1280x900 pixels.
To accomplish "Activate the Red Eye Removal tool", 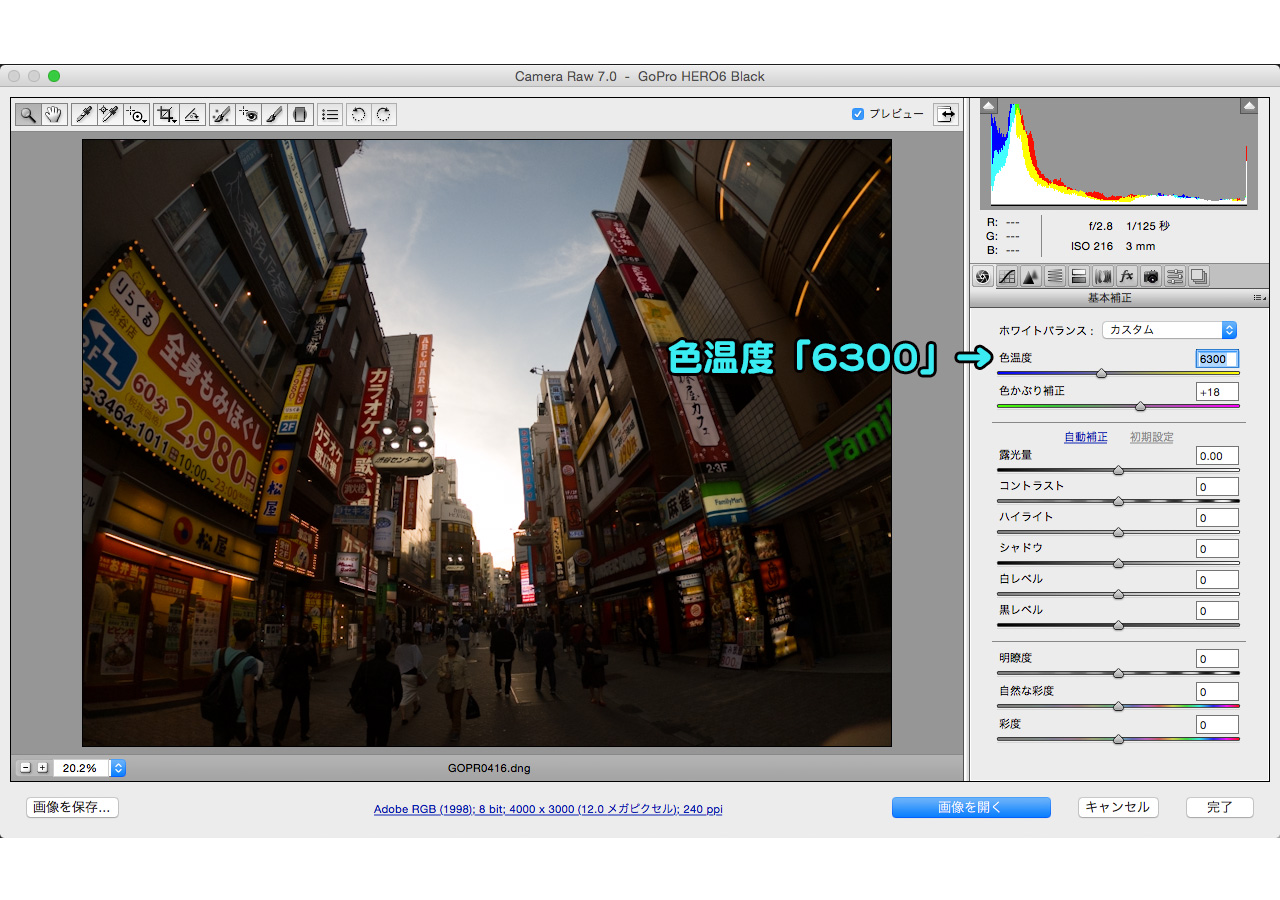I will click(247, 114).
